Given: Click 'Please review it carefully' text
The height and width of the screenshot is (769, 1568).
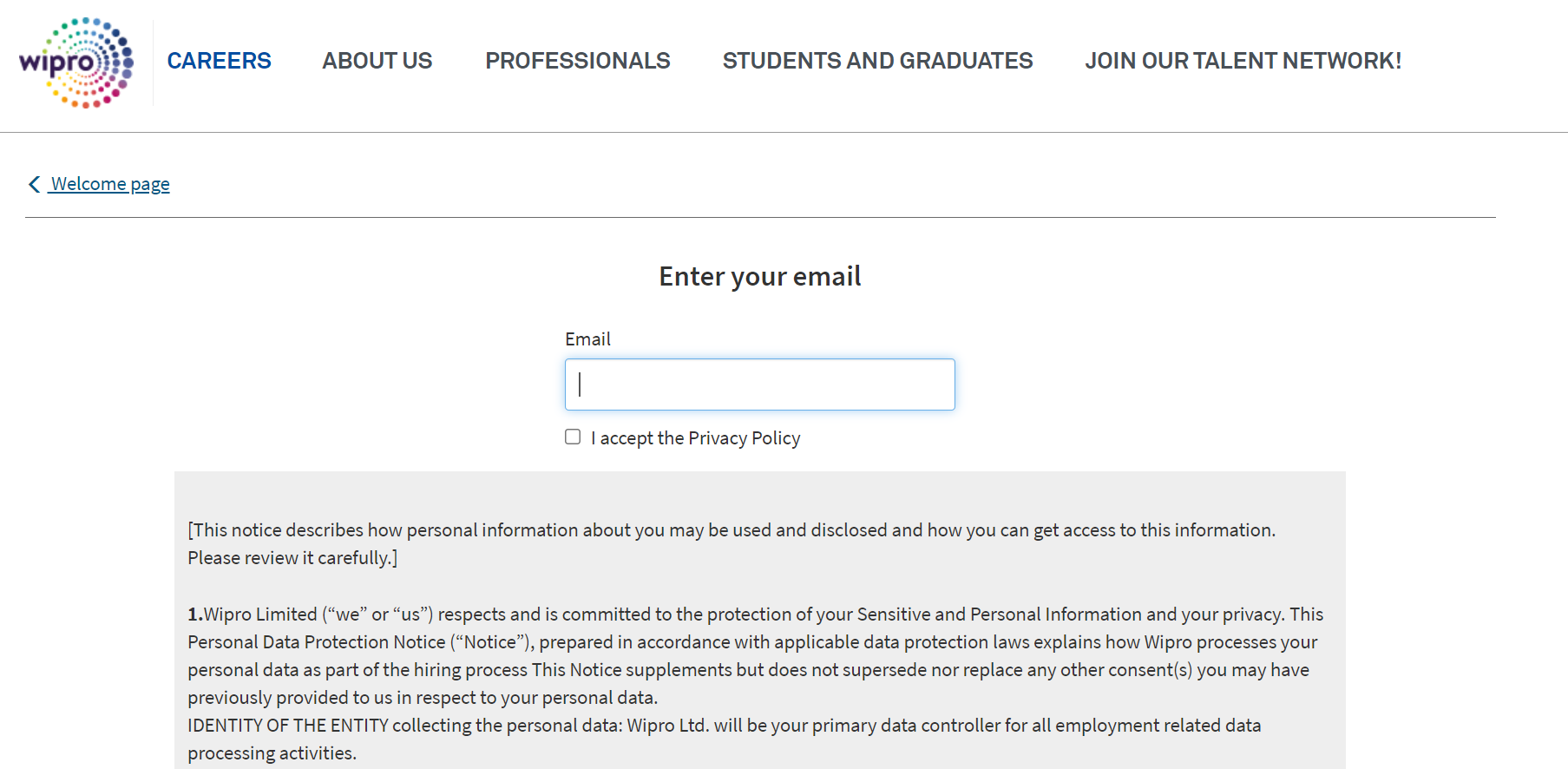Looking at the screenshot, I should 292,558.
